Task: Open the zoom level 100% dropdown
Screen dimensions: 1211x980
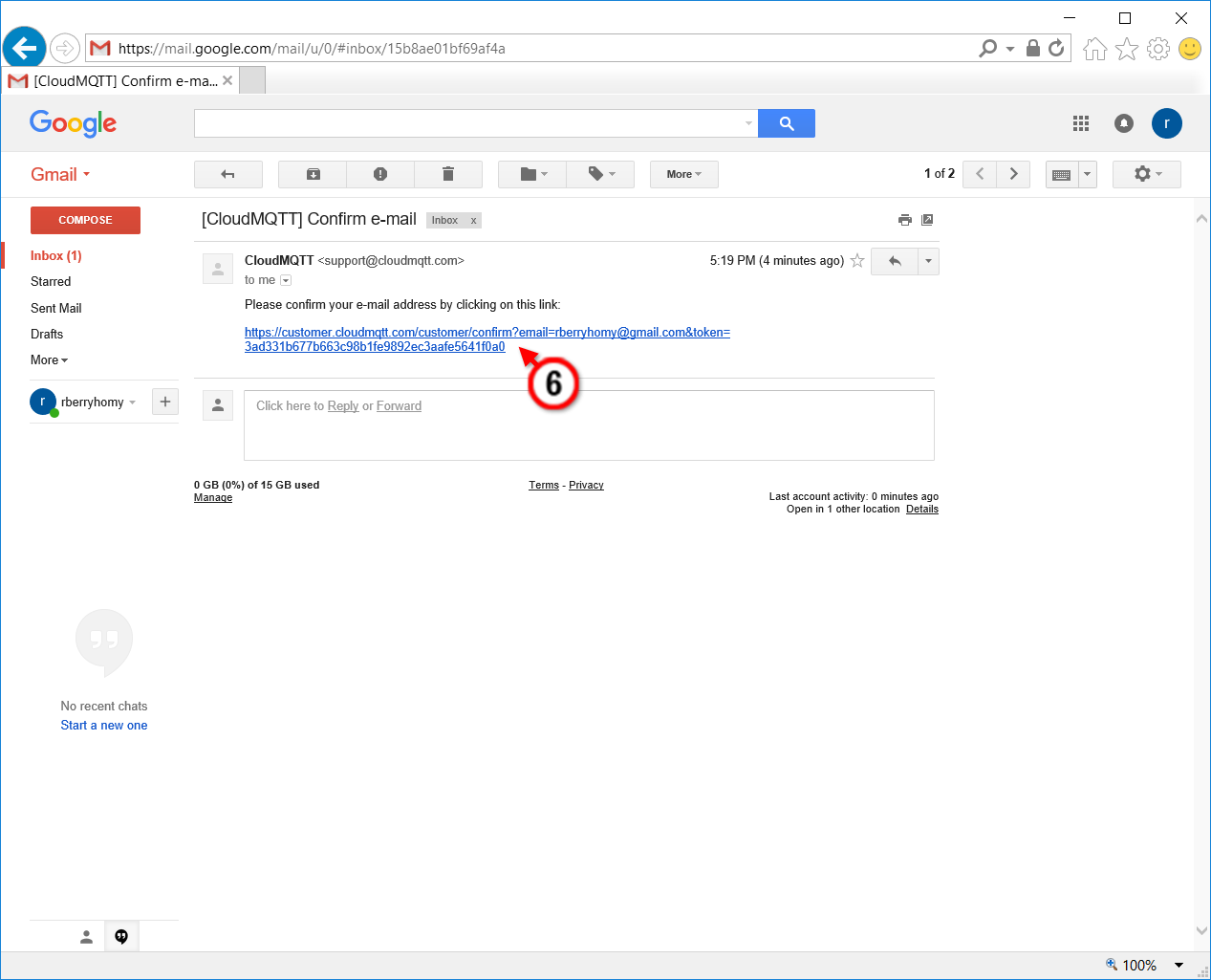Action: (x=1179, y=965)
